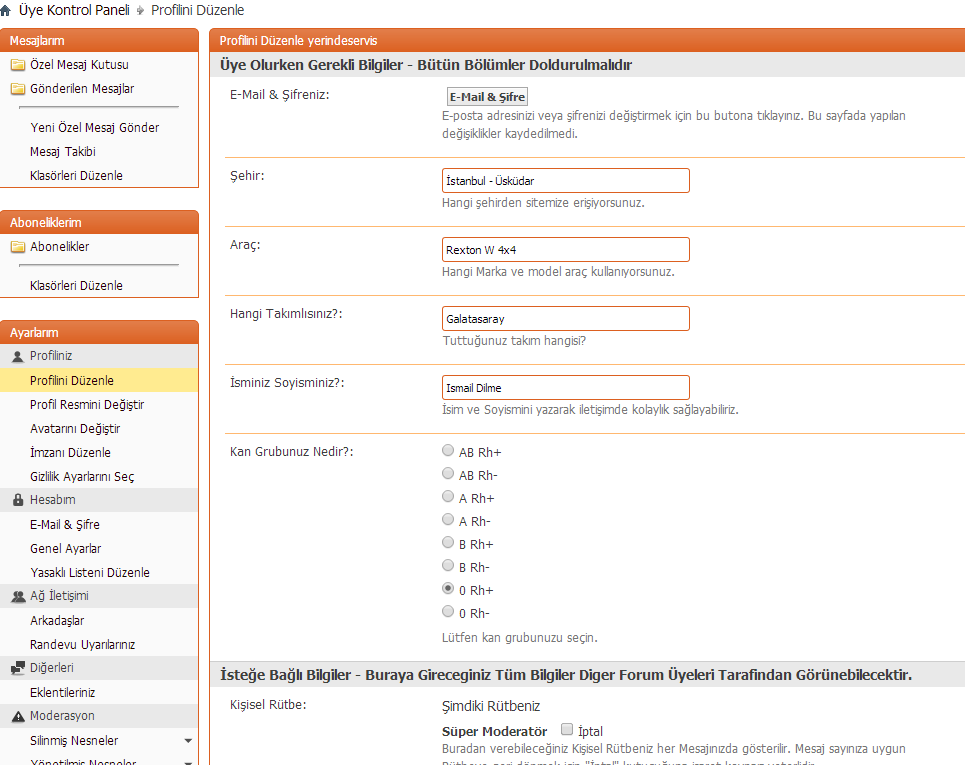Click the Hesabım lock icon
The width and height of the screenshot is (965, 765).
tap(18, 500)
